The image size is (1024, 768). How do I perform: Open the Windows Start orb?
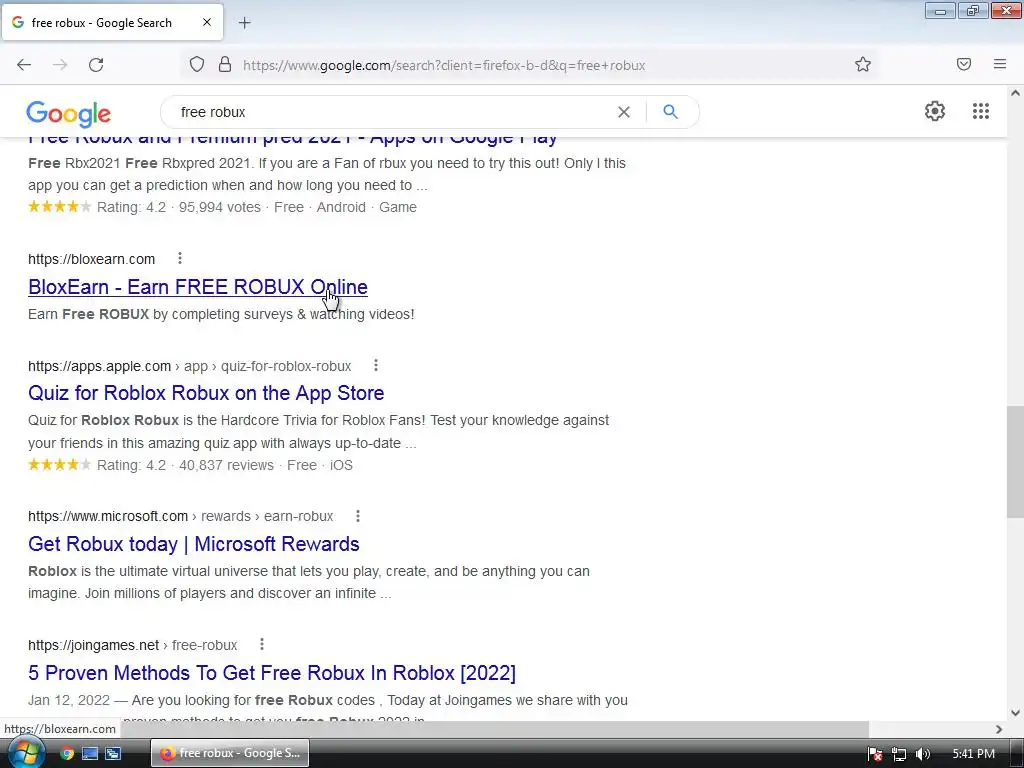[25, 753]
